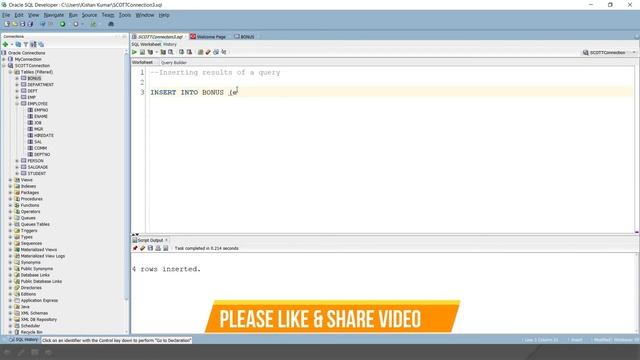Click the '4 rows inserted.' output text
Viewport: 640px width, 360px height.
click(167, 269)
